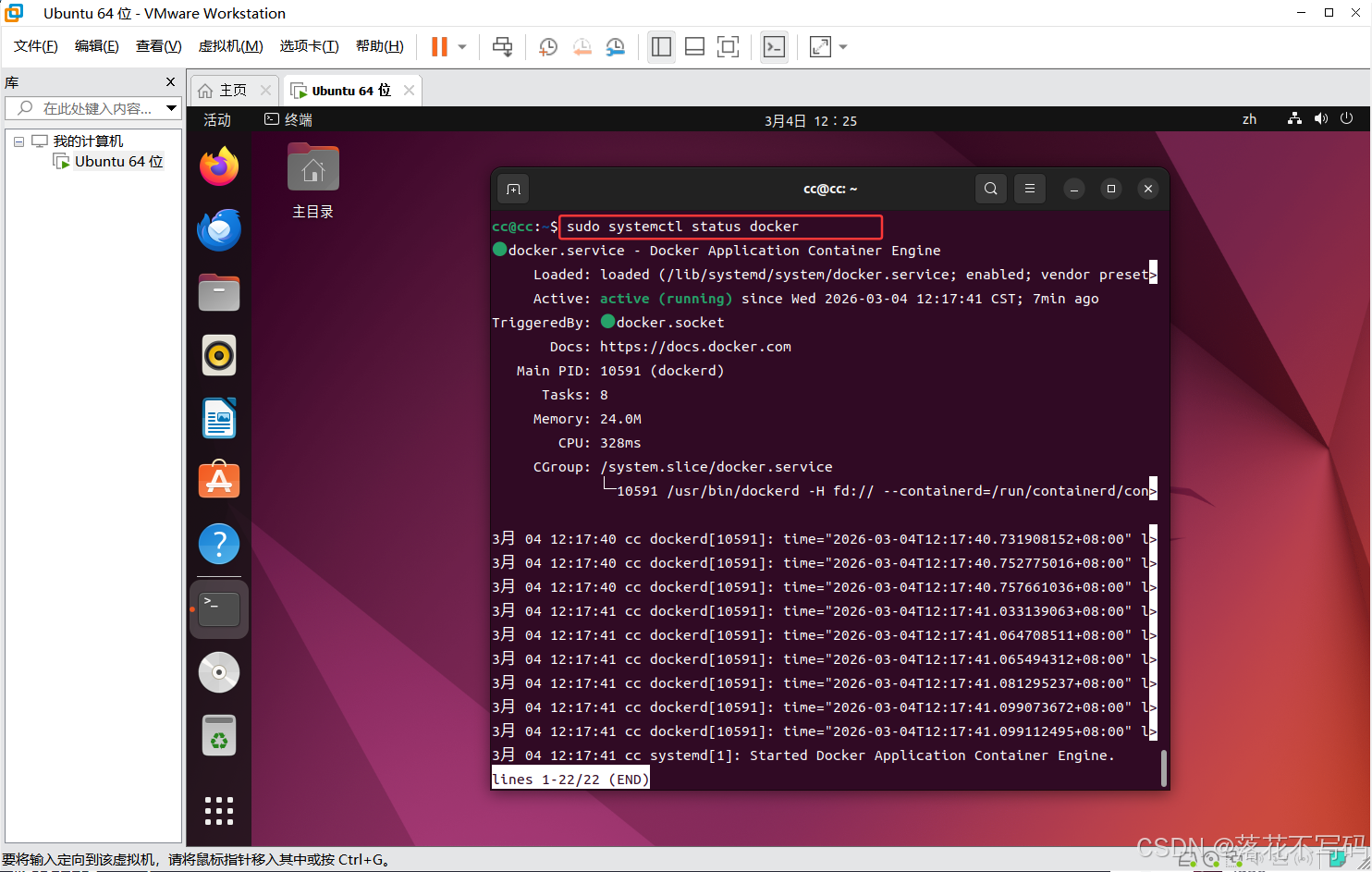Viewport: 1372px width, 872px height.
Task: Click the 'Main PID: 10591 (dockerd)' line
Action: [x=620, y=371]
